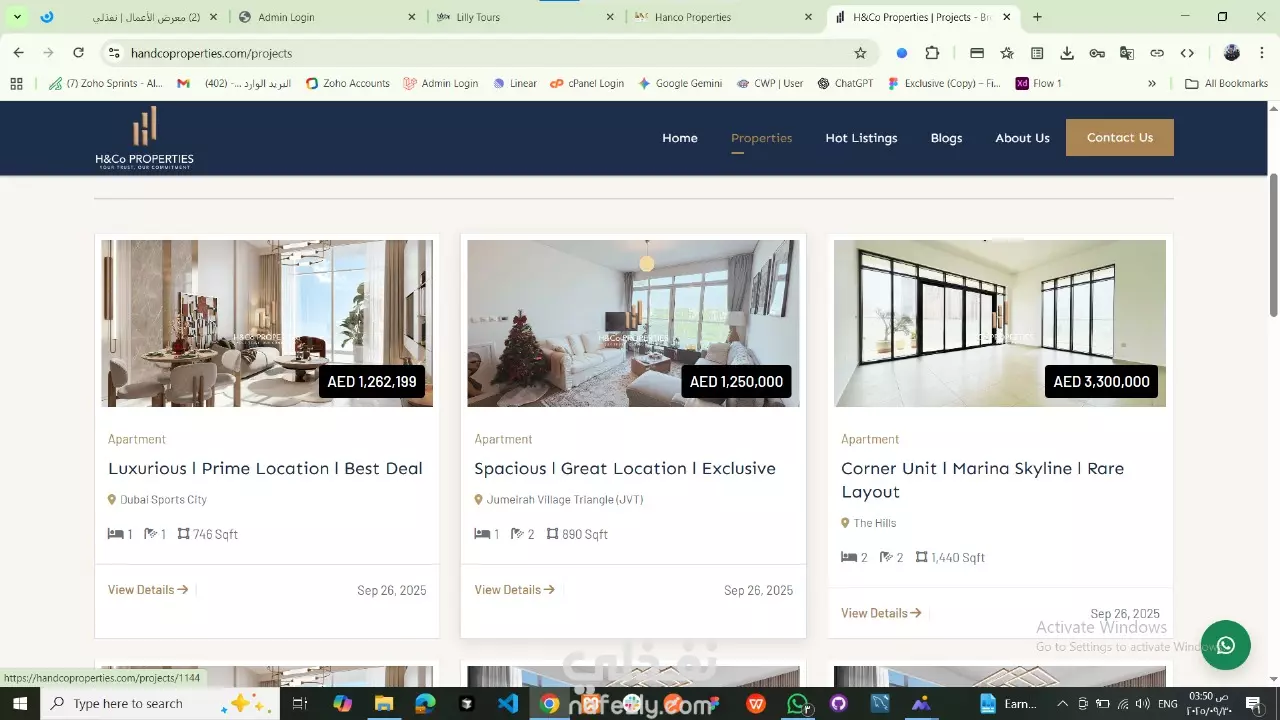This screenshot has width=1280, height=720.
Task: Click the ENG language indicator in taskbar
Action: [1168, 704]
